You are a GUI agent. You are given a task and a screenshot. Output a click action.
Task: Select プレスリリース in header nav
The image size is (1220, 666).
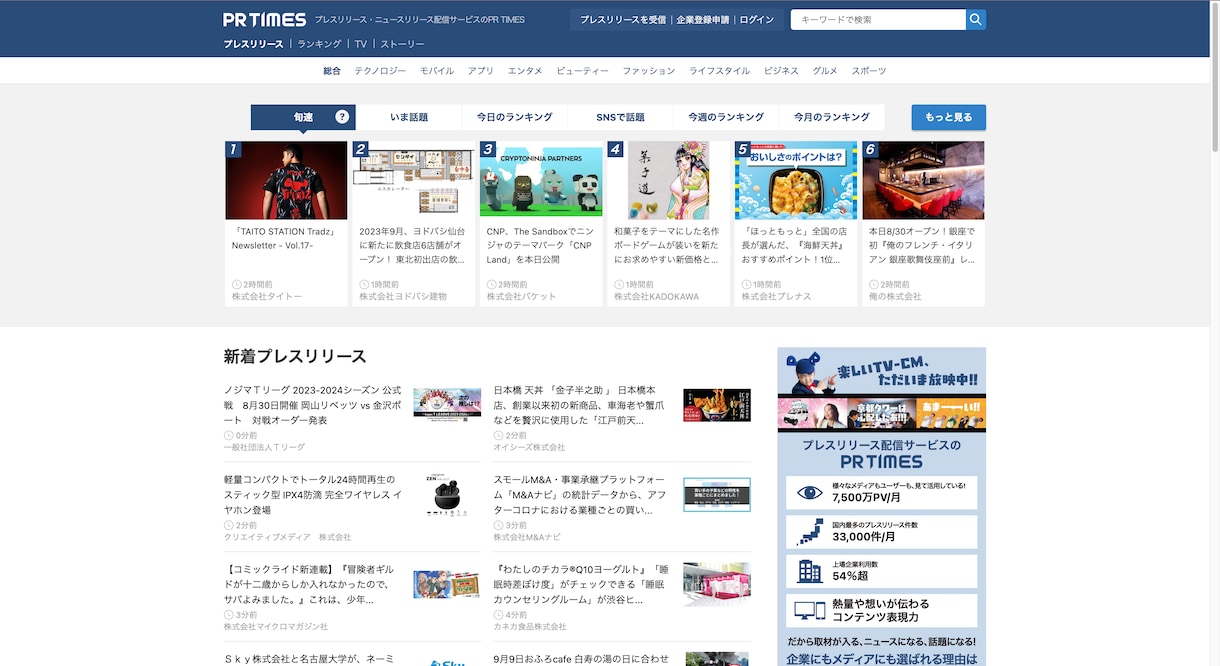tap(254, 44)
